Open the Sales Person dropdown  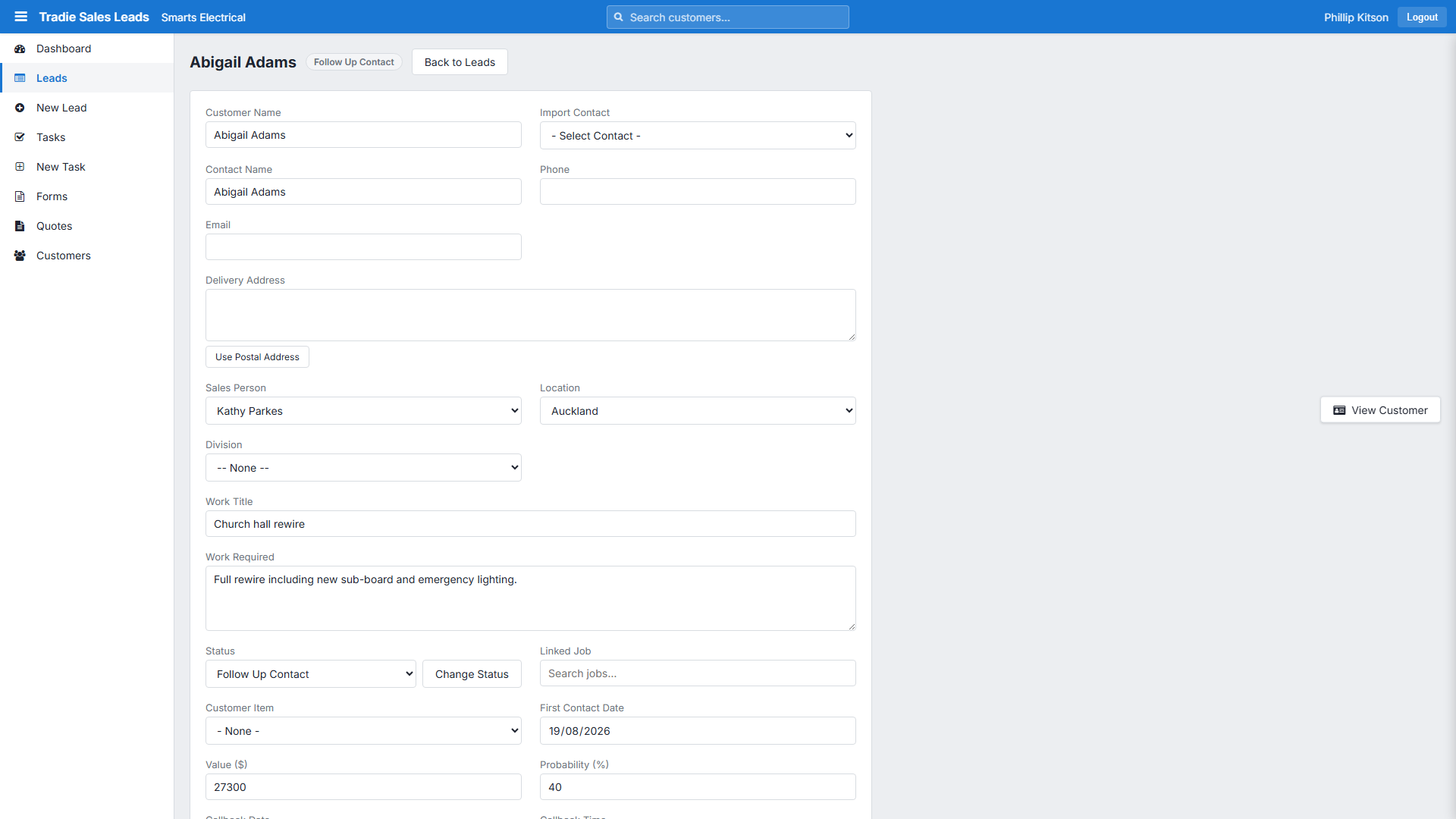tap(363, 411)
